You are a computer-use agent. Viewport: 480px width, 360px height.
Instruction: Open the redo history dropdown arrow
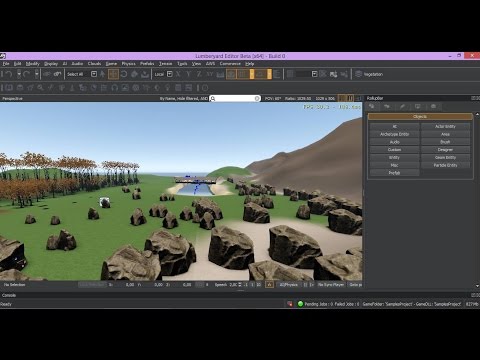coord(36,74)
